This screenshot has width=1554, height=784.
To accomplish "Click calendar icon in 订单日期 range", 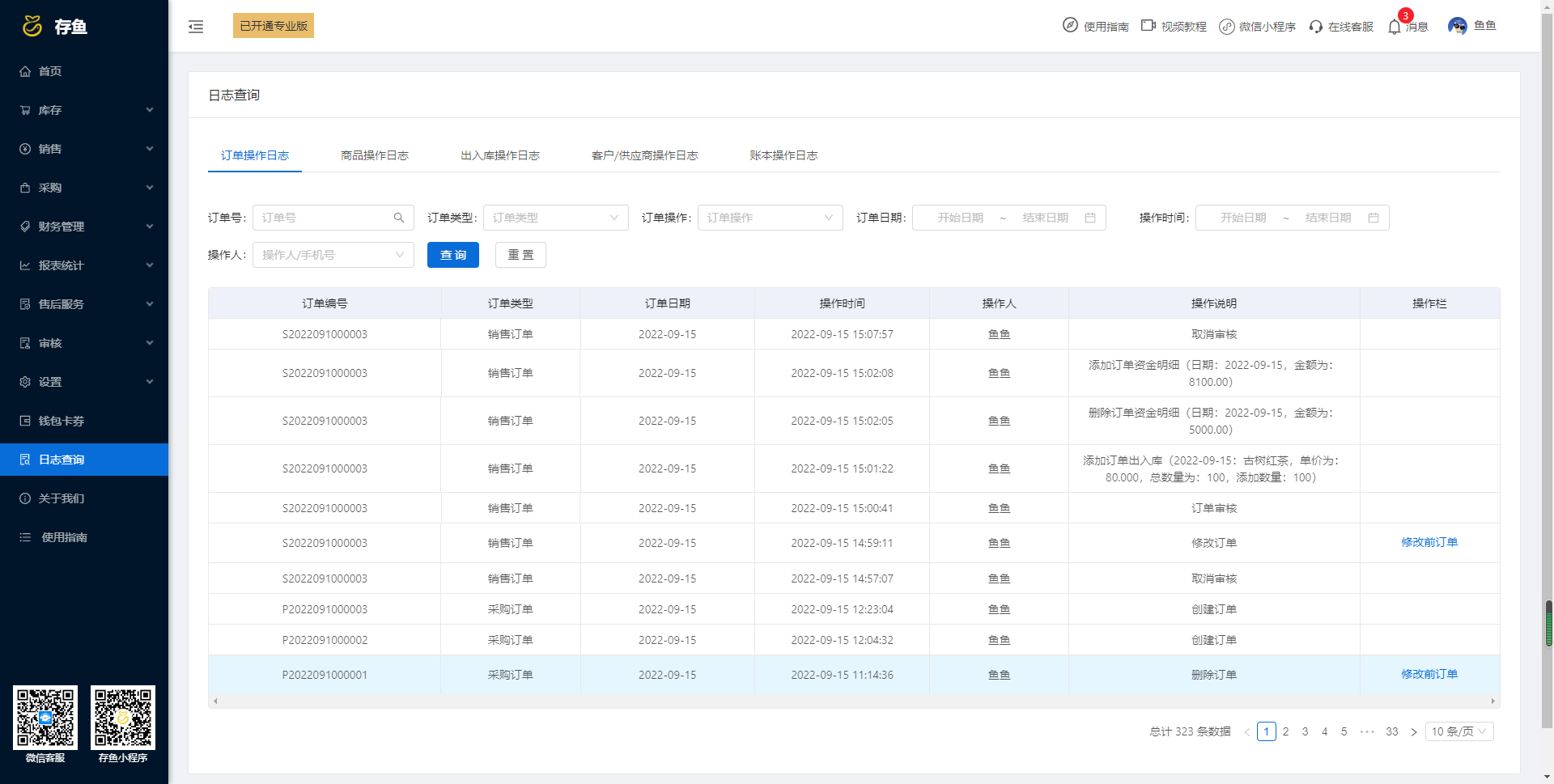I will pyautogui.click(x=1090, y=218).
